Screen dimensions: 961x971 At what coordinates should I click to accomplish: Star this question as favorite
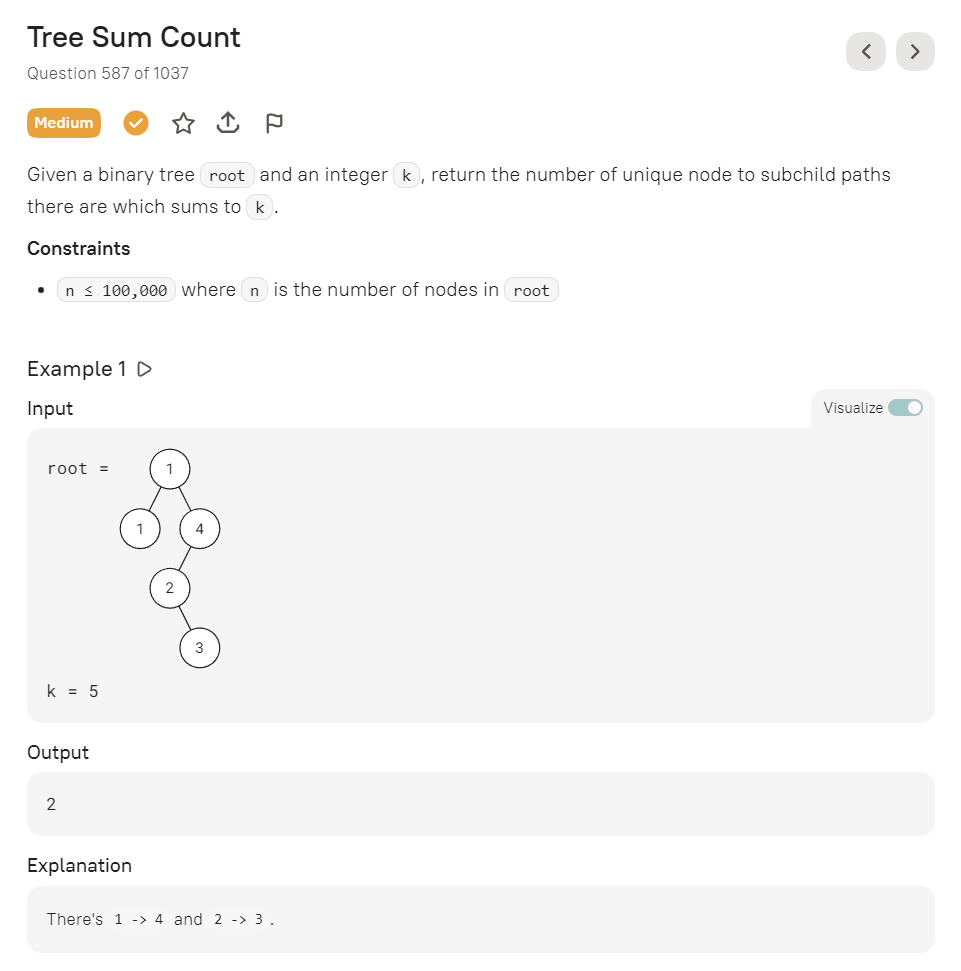pos(183,123)
